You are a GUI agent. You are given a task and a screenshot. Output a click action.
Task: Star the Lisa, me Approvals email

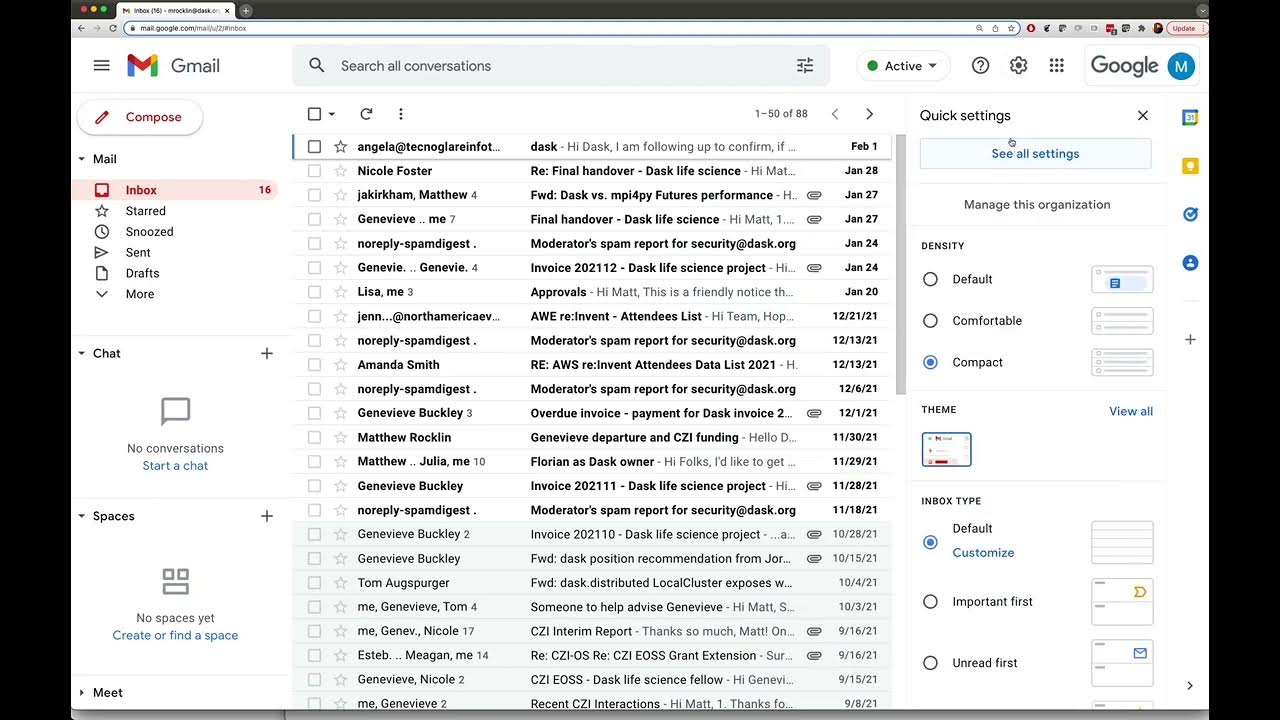340,292
